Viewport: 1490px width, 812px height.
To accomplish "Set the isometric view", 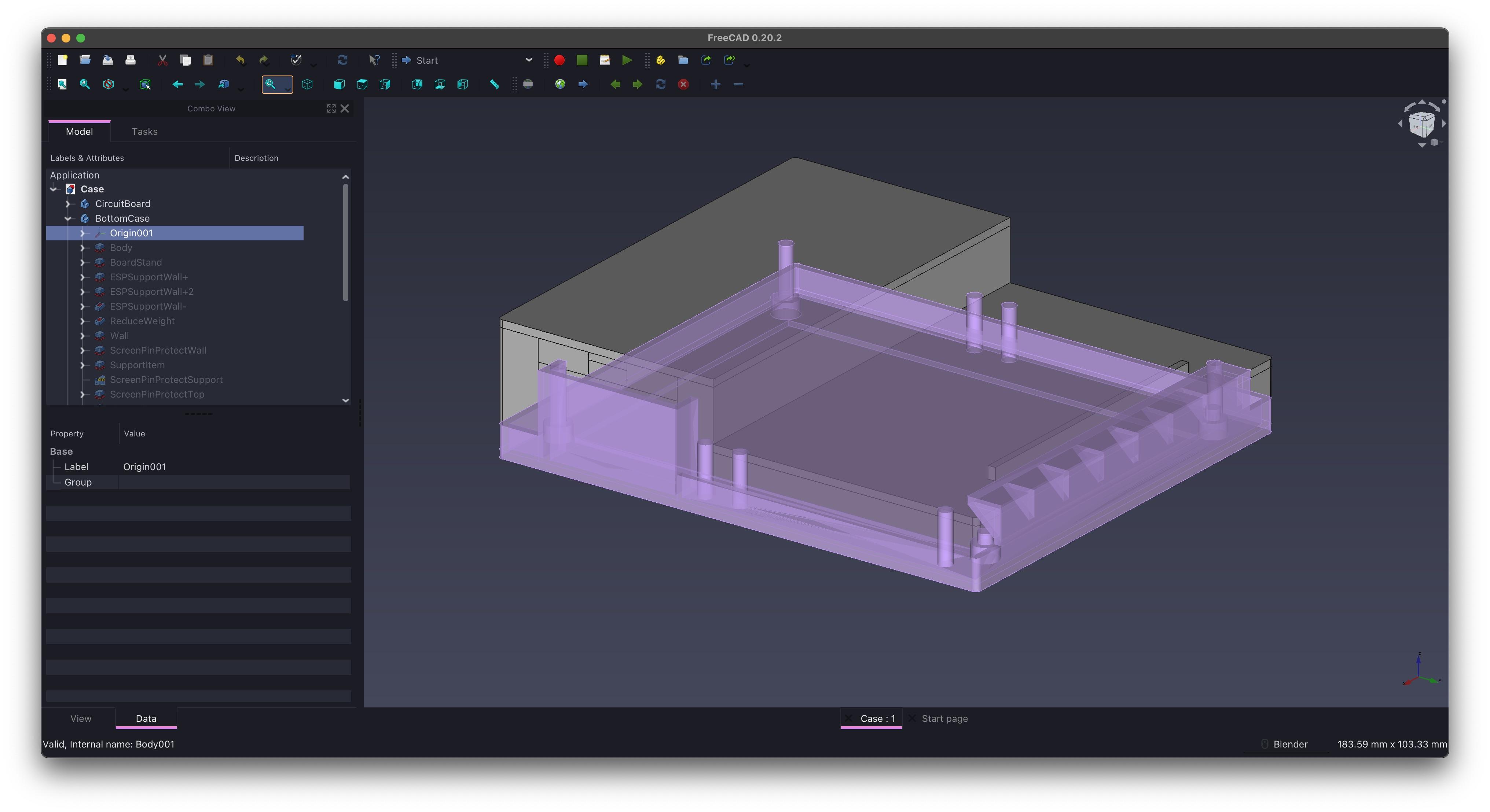I will click(307, 84).
